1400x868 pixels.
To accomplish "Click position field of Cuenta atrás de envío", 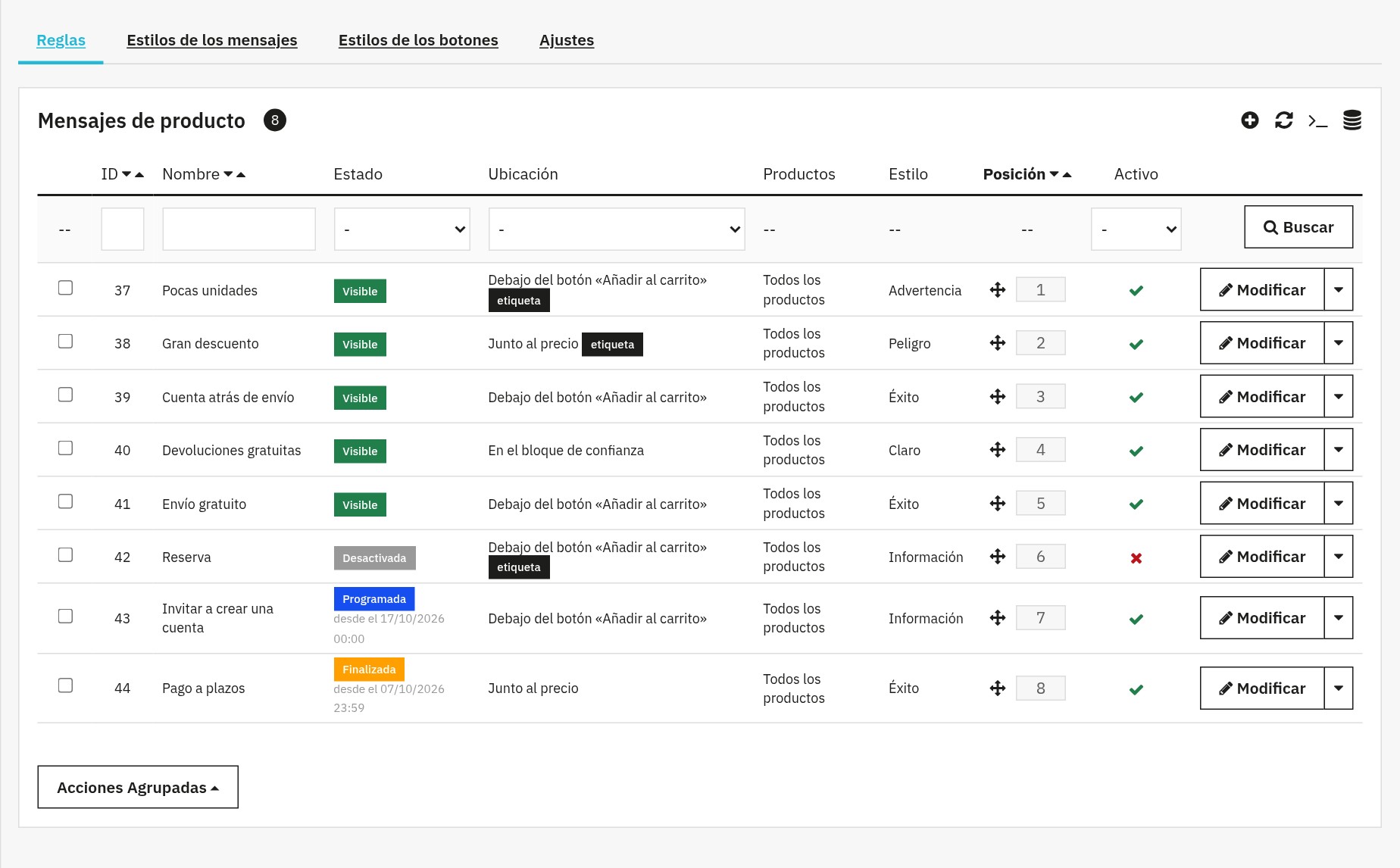I will point(1040,396).
